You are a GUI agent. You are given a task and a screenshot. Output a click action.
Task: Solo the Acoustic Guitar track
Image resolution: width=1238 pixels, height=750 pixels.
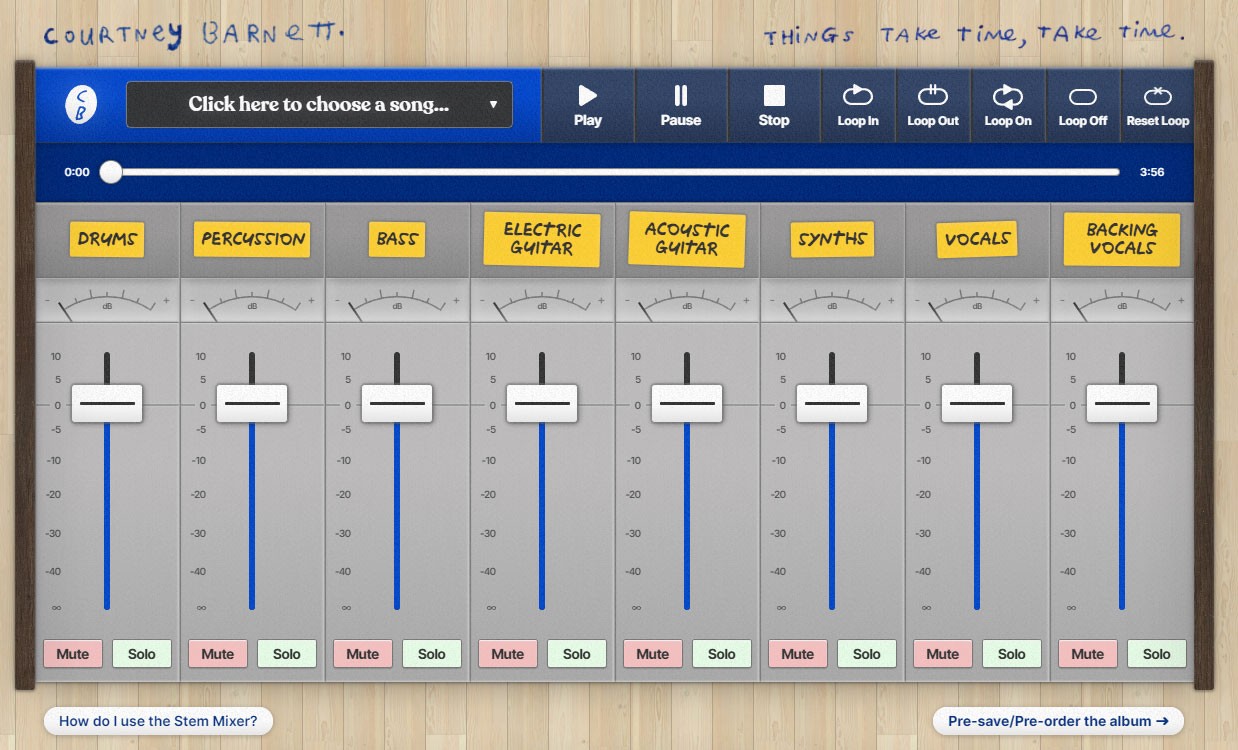[722, 654]
